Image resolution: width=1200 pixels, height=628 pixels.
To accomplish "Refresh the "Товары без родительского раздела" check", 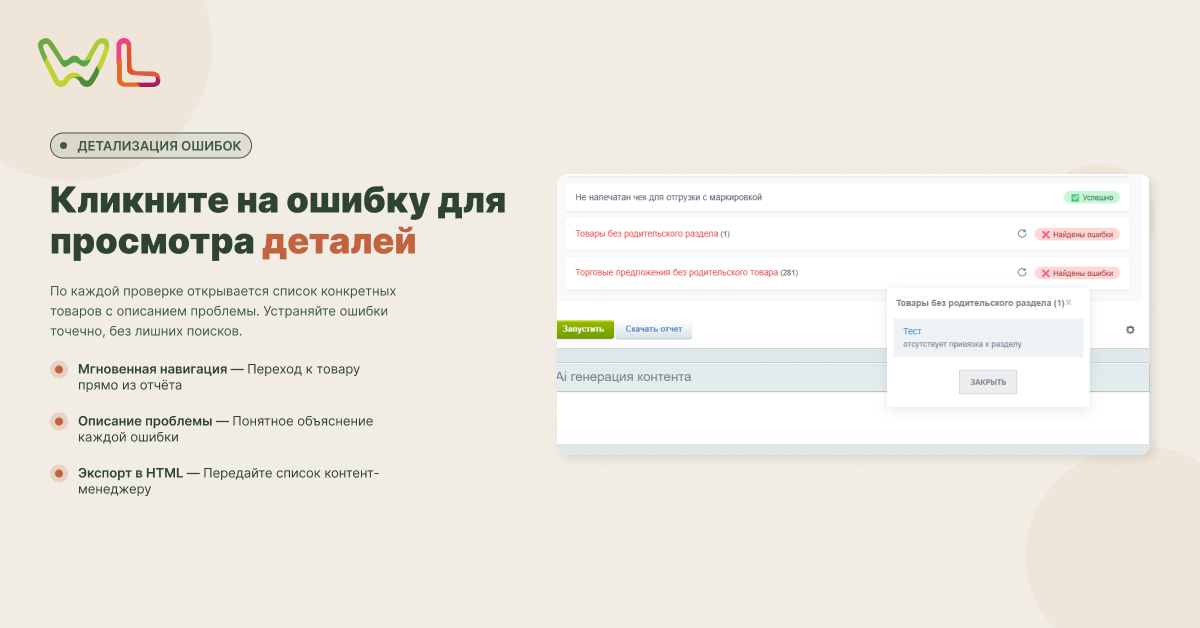I will [x=1022, y=234].
